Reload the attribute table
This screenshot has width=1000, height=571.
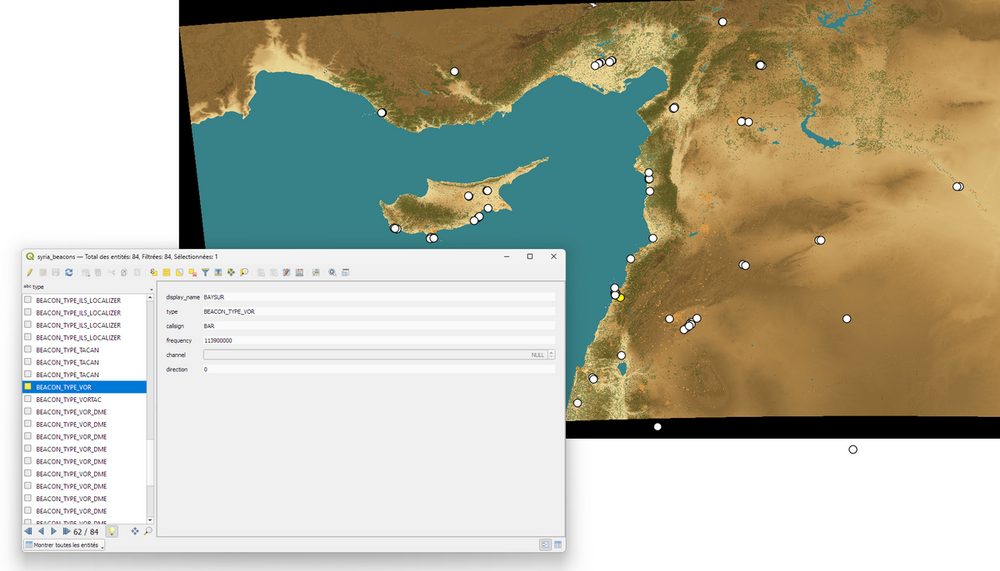[69, 272]
